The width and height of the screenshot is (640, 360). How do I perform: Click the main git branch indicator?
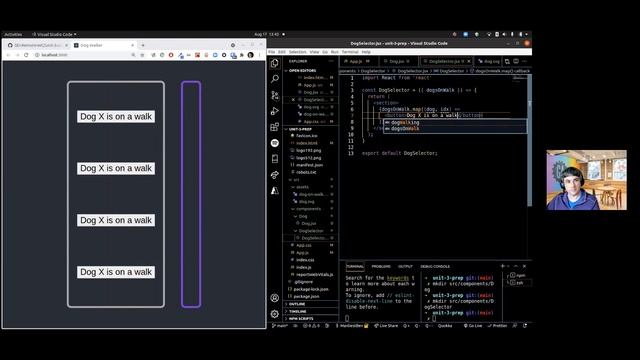(280, 326)
